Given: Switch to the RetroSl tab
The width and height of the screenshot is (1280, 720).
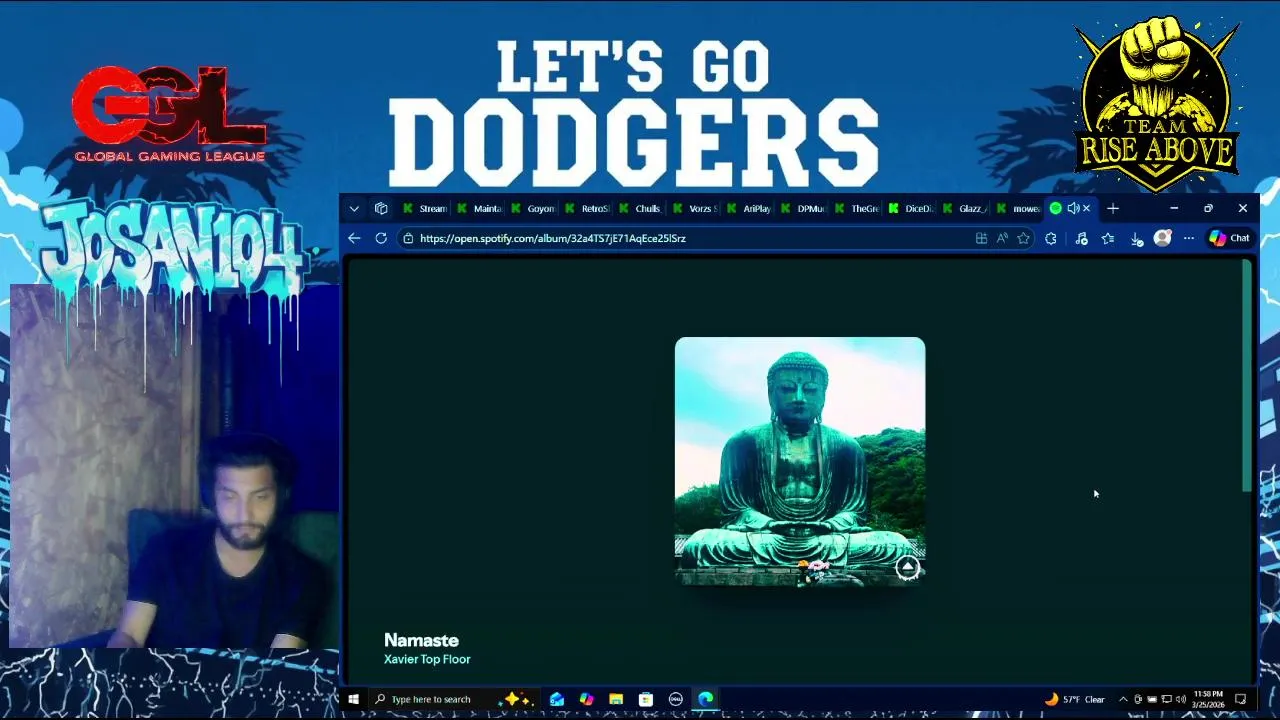Looking at the screenshot, I should click(586, 209).
